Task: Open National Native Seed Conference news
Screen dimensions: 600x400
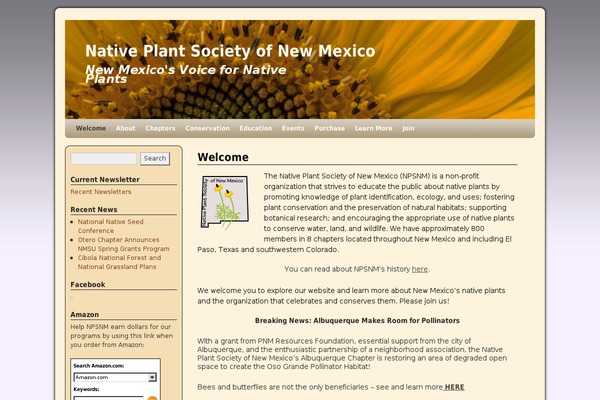Action: (x=111, y=226)
